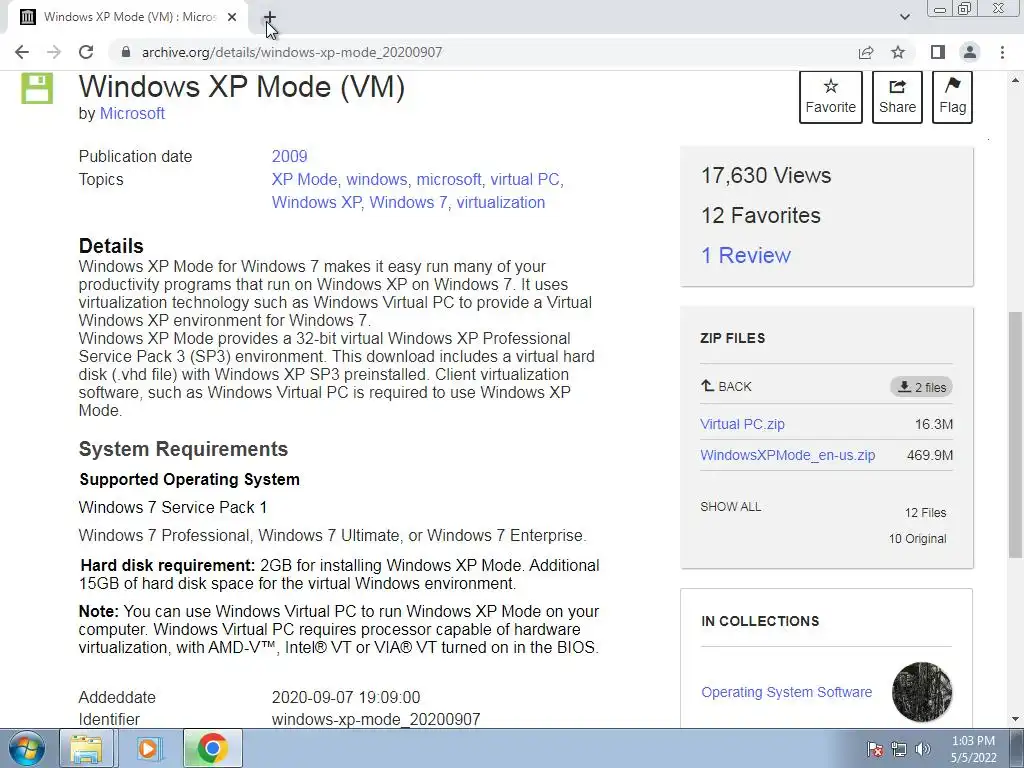Viewport: 1024px width, 768px height.
Task: Click the Chrome taskbar icon
Action: [x=212, y=748]
